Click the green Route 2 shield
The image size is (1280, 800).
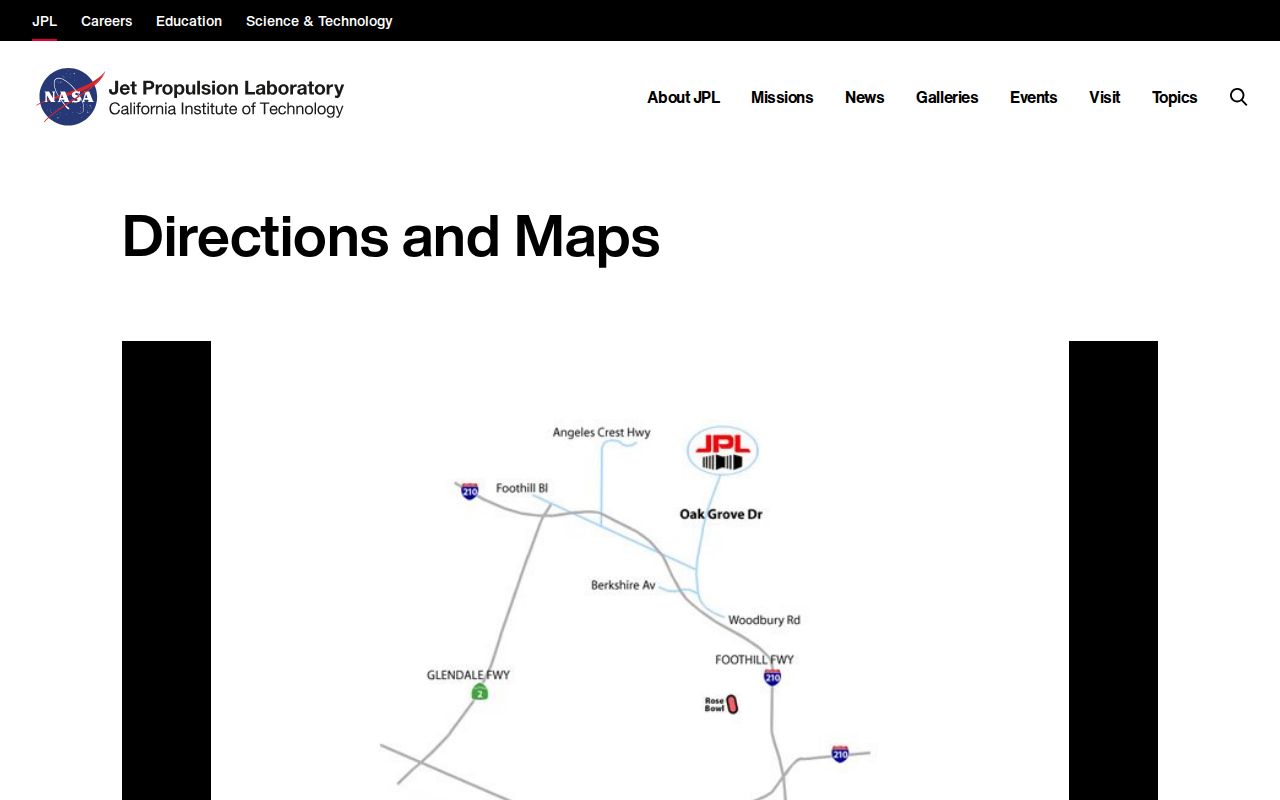pos(480,692)
